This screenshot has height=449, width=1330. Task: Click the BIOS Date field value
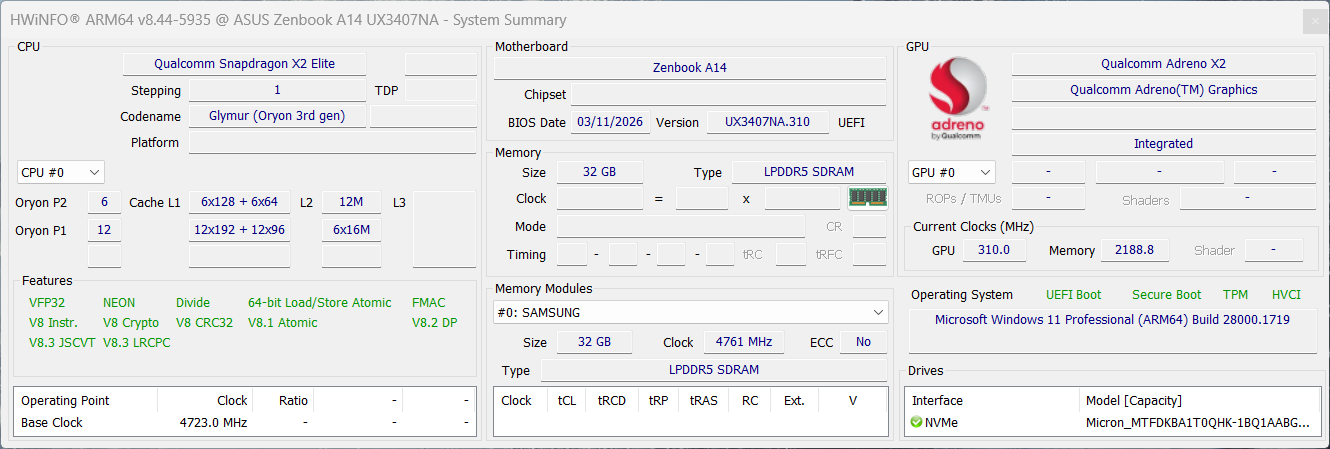[x=611, y=123]
